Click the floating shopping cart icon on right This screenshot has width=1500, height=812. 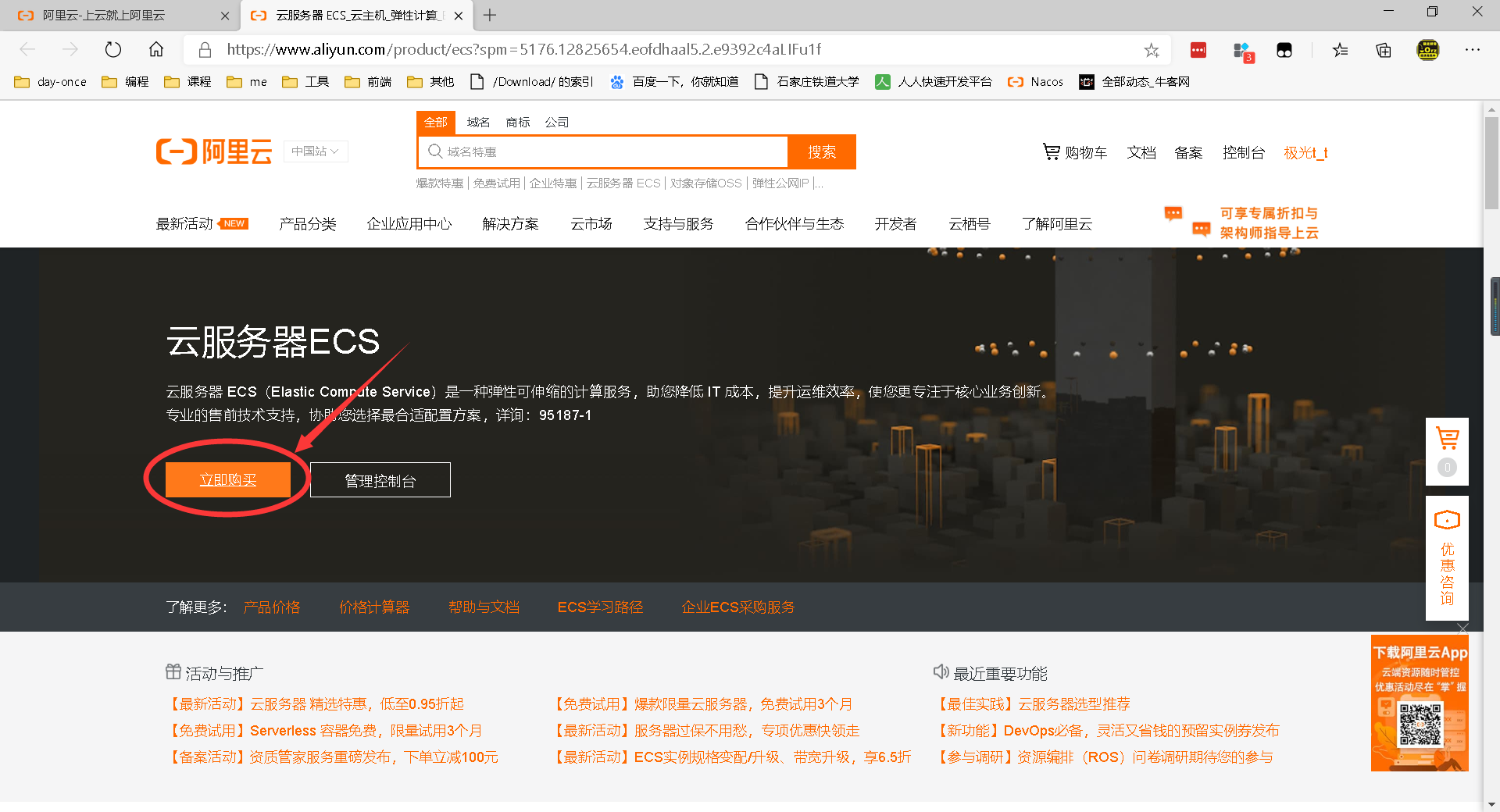1447,440
